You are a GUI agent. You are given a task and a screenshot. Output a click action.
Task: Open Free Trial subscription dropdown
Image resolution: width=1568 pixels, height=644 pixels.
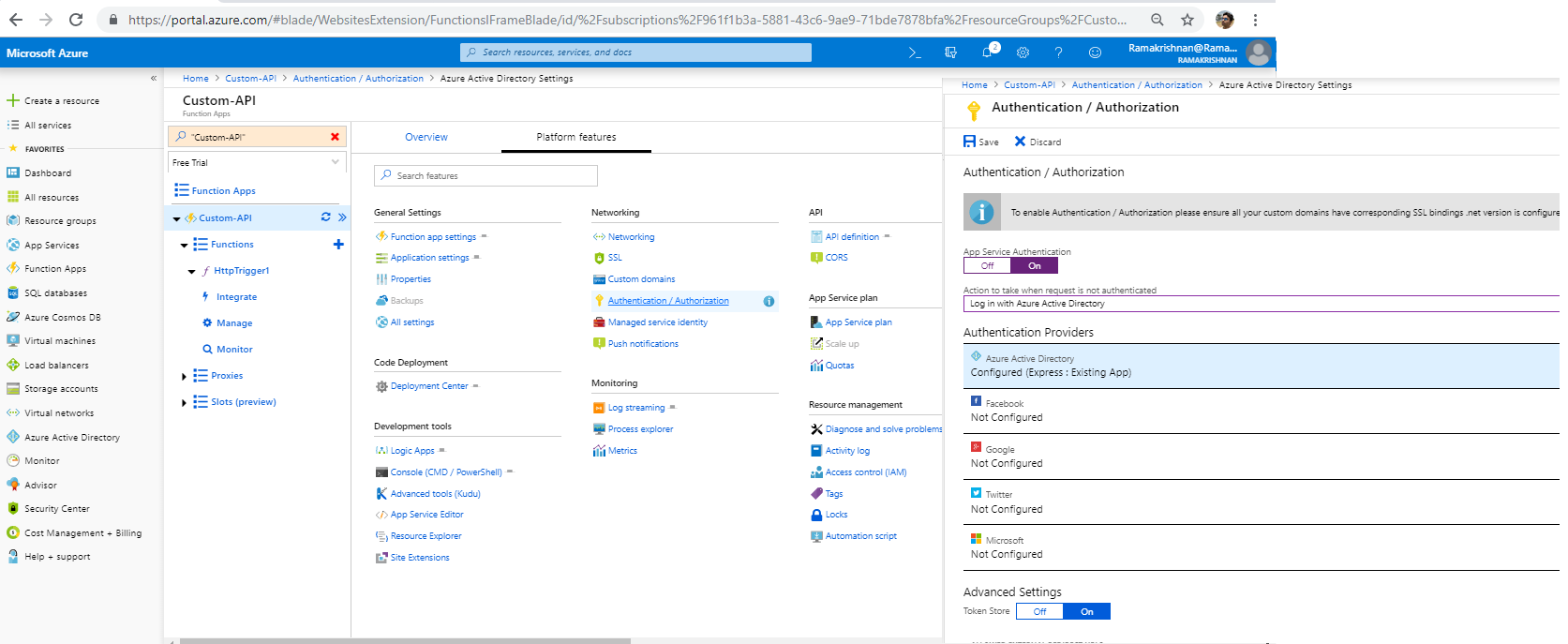tap(257, 162)
